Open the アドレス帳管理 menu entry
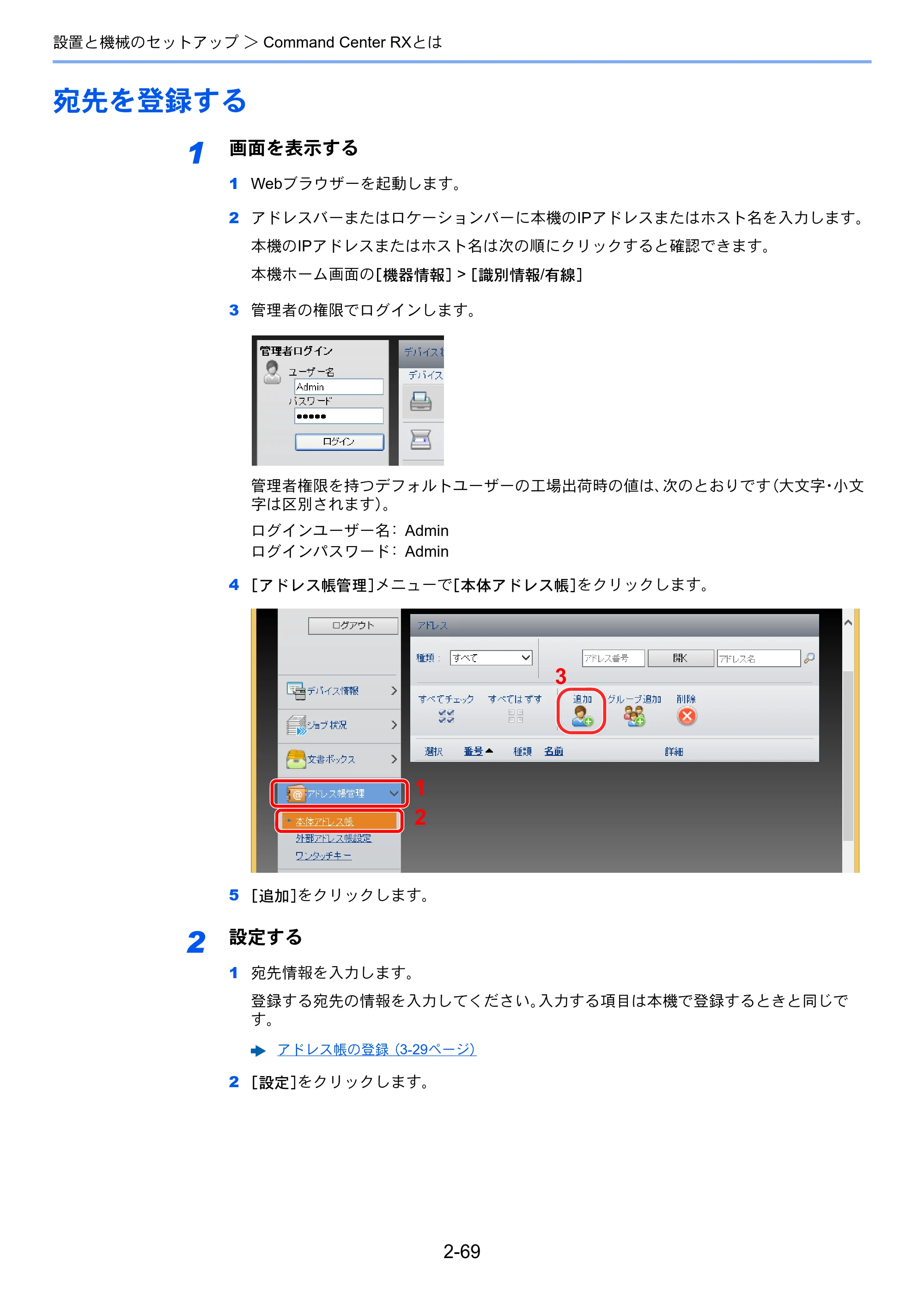The image size is (924, 1308). coord(339,794)
